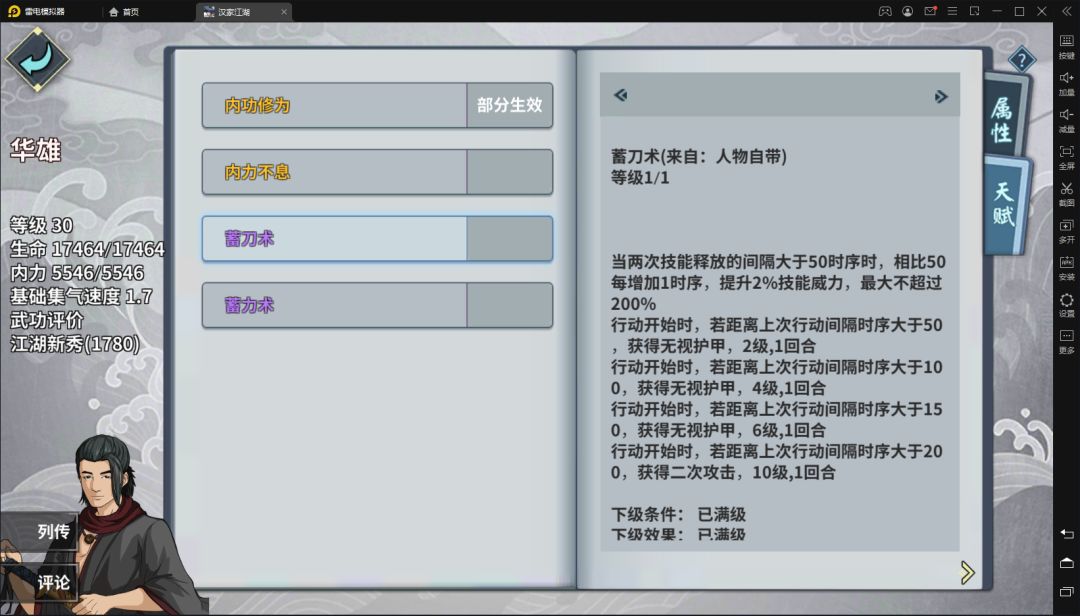The image size is (1080, 616).
Task: Click the 部分生效 status label
Action: pyautogui.click(x=510, y=105)
